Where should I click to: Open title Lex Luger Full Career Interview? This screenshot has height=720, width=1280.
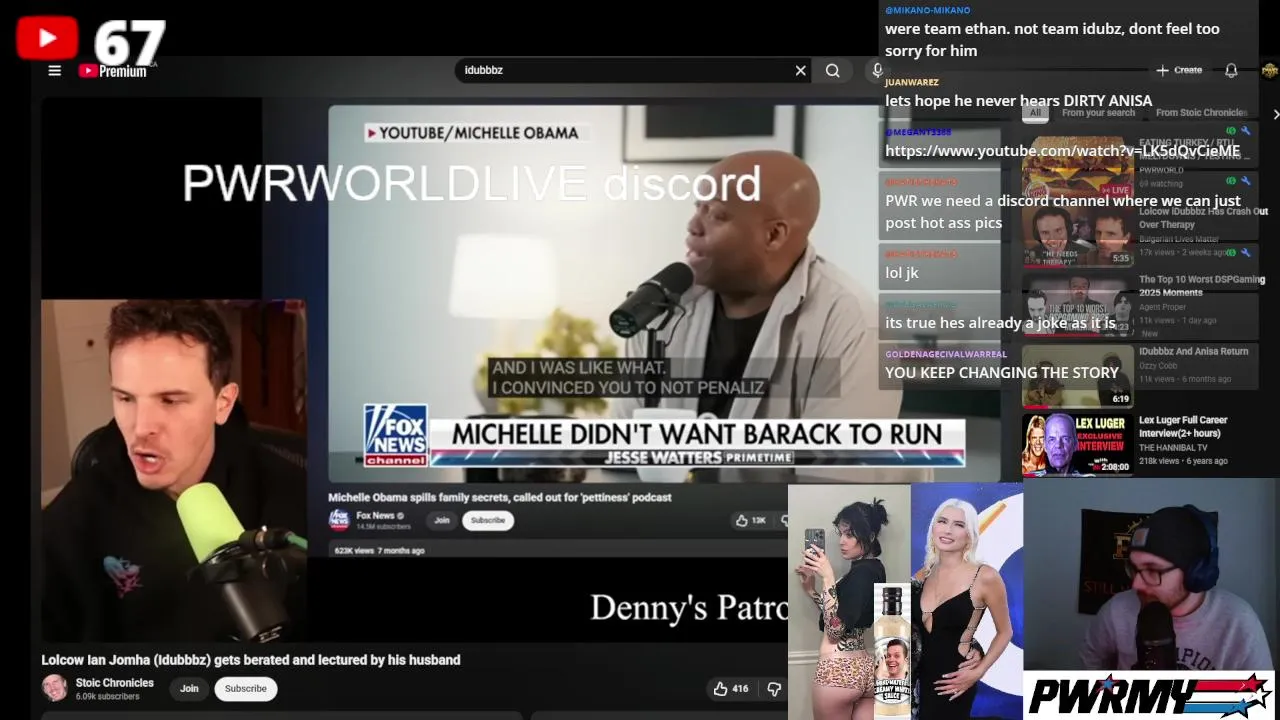point(1183,426)
